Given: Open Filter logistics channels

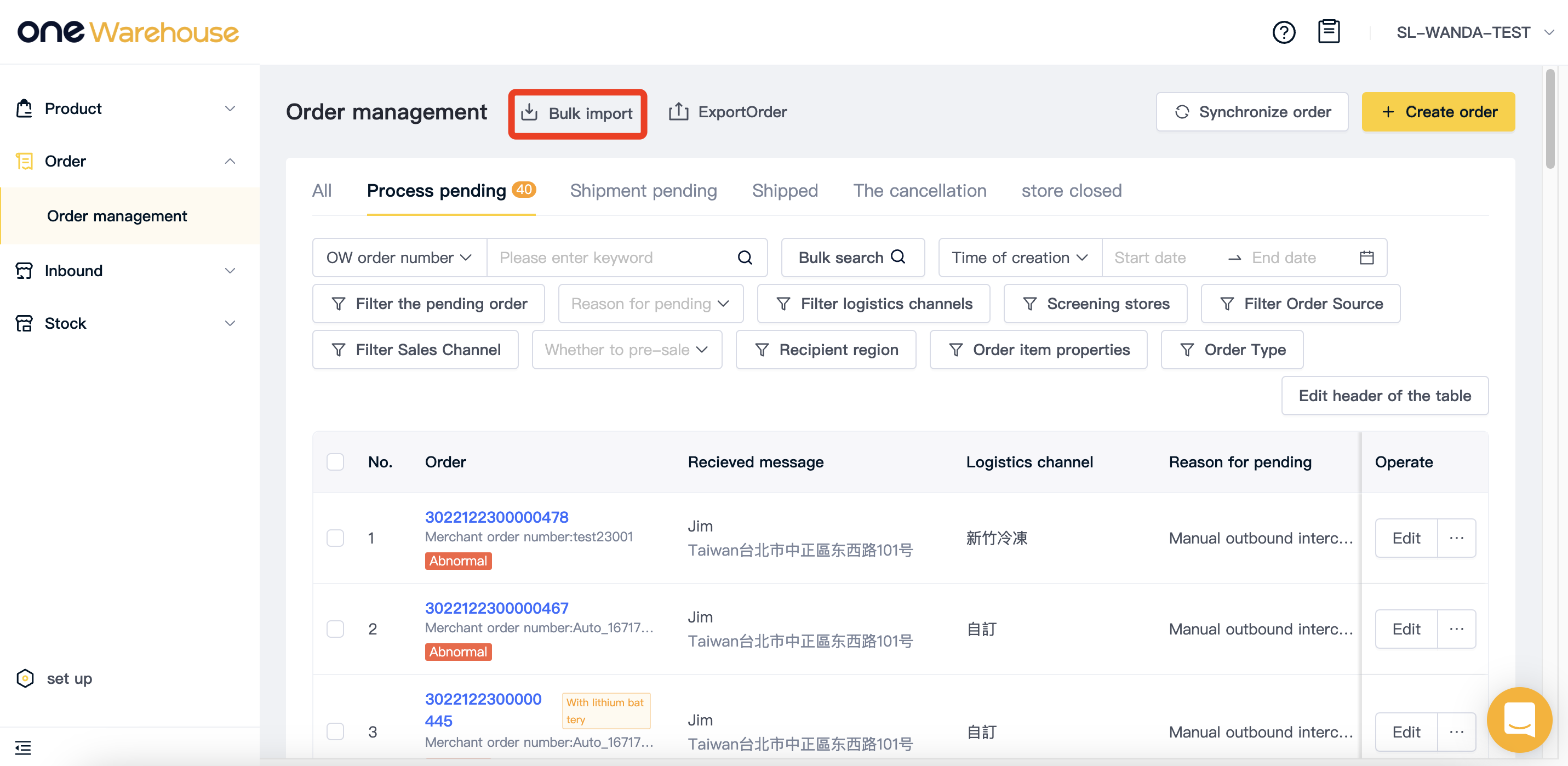Looking at the screenshot, I should 873,304.
